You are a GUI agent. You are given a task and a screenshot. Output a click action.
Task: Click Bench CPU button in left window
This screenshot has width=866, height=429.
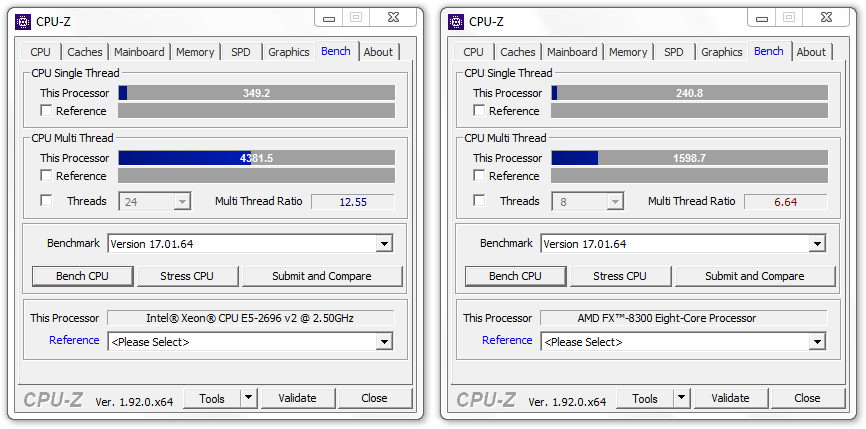pos(82,276)
